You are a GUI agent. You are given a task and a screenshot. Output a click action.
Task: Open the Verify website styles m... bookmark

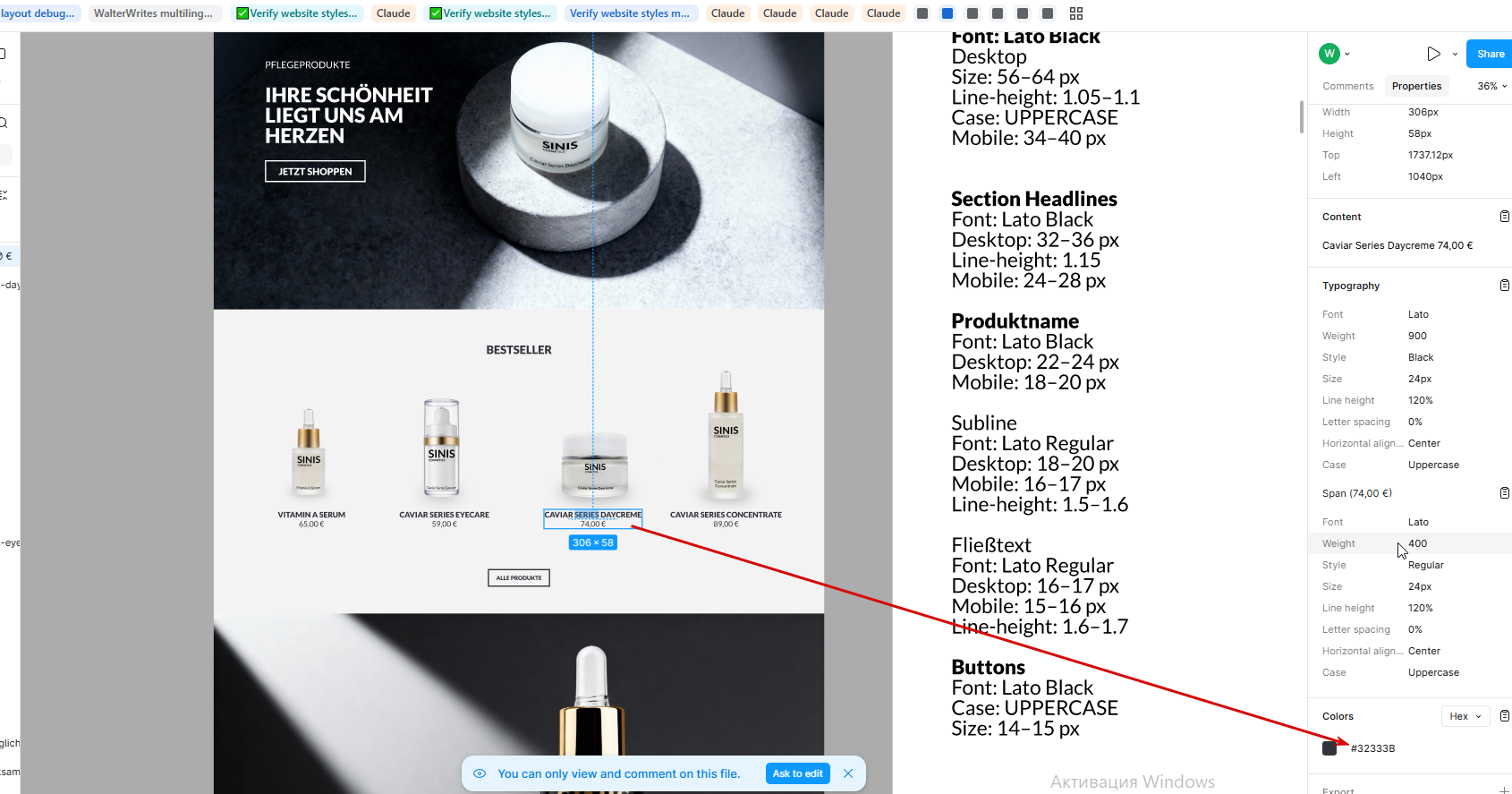click(631, 13)
